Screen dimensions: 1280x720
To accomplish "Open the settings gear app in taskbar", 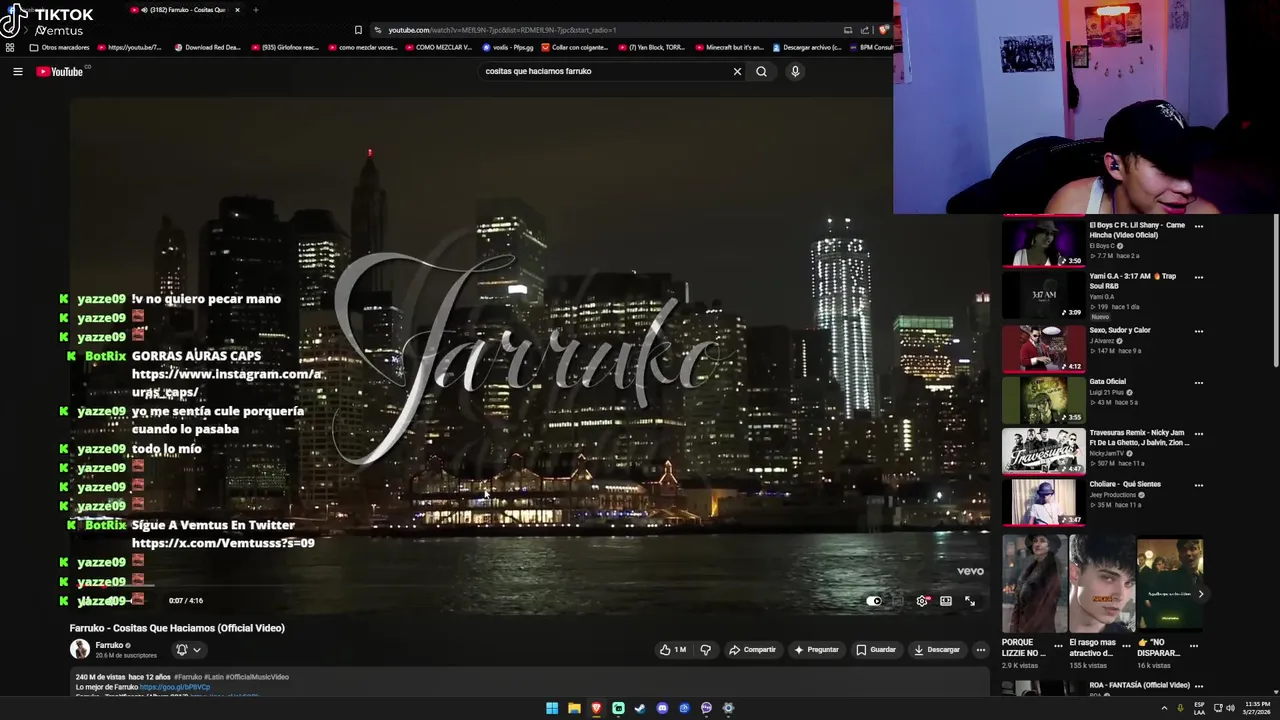I will [728, 708].
